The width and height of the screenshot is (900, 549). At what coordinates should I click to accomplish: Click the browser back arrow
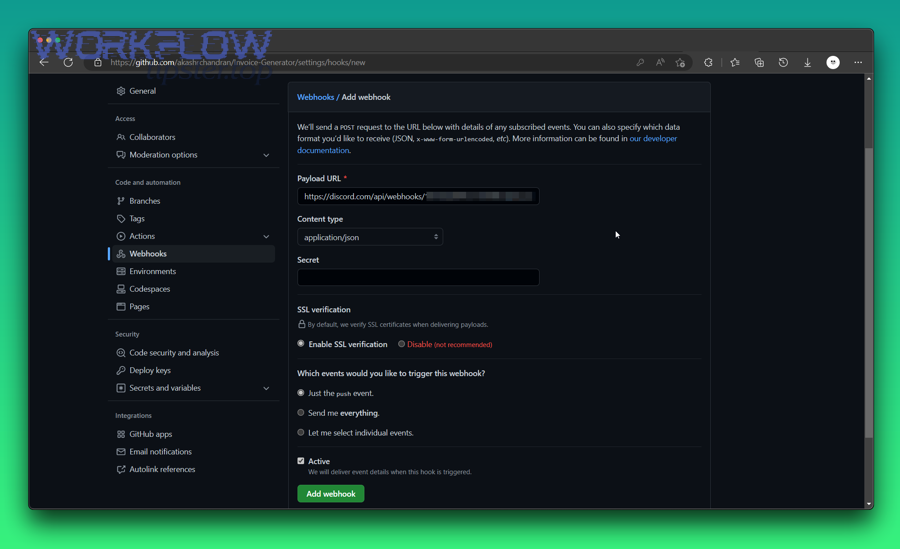point(44,62)
